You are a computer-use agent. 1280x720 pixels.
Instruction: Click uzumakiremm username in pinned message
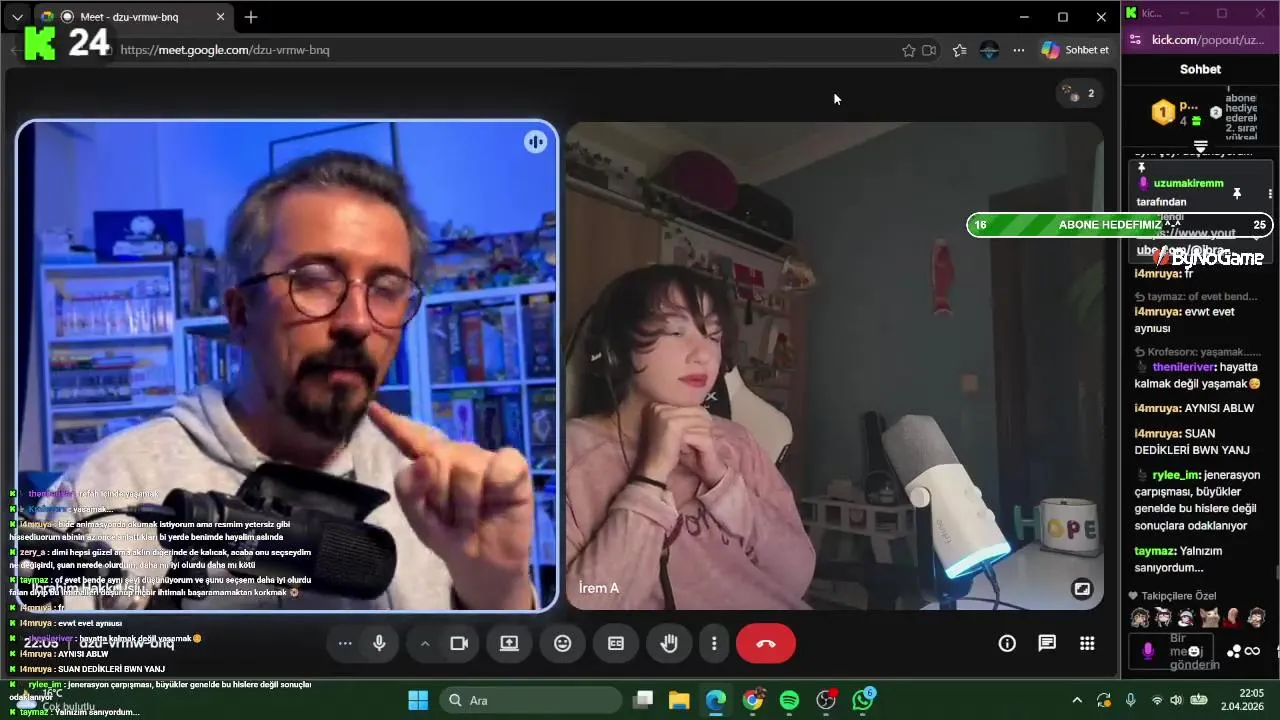tap(1188, 184)
